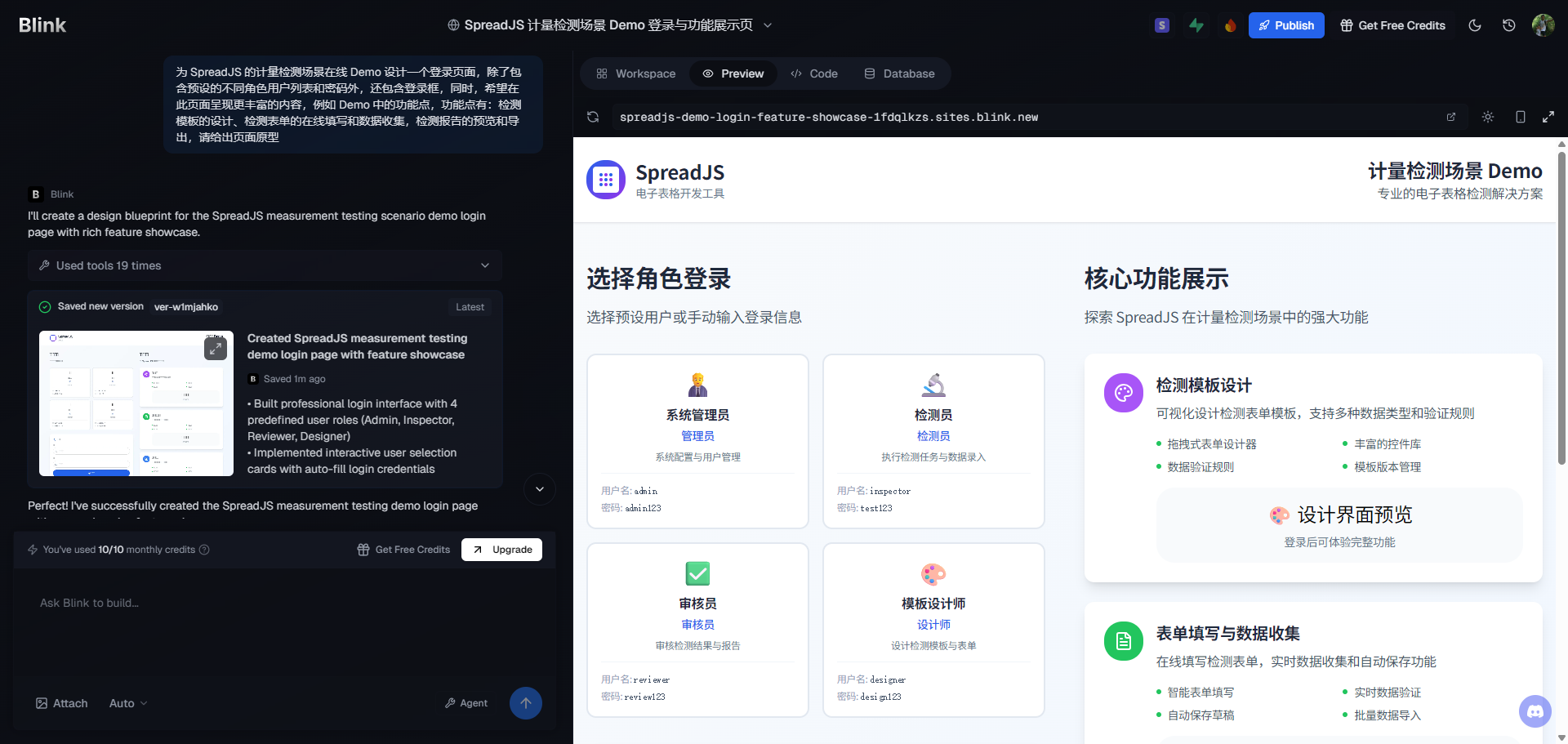Open the Auto model dropdown

pyautogui.click(x=128, y=703)
